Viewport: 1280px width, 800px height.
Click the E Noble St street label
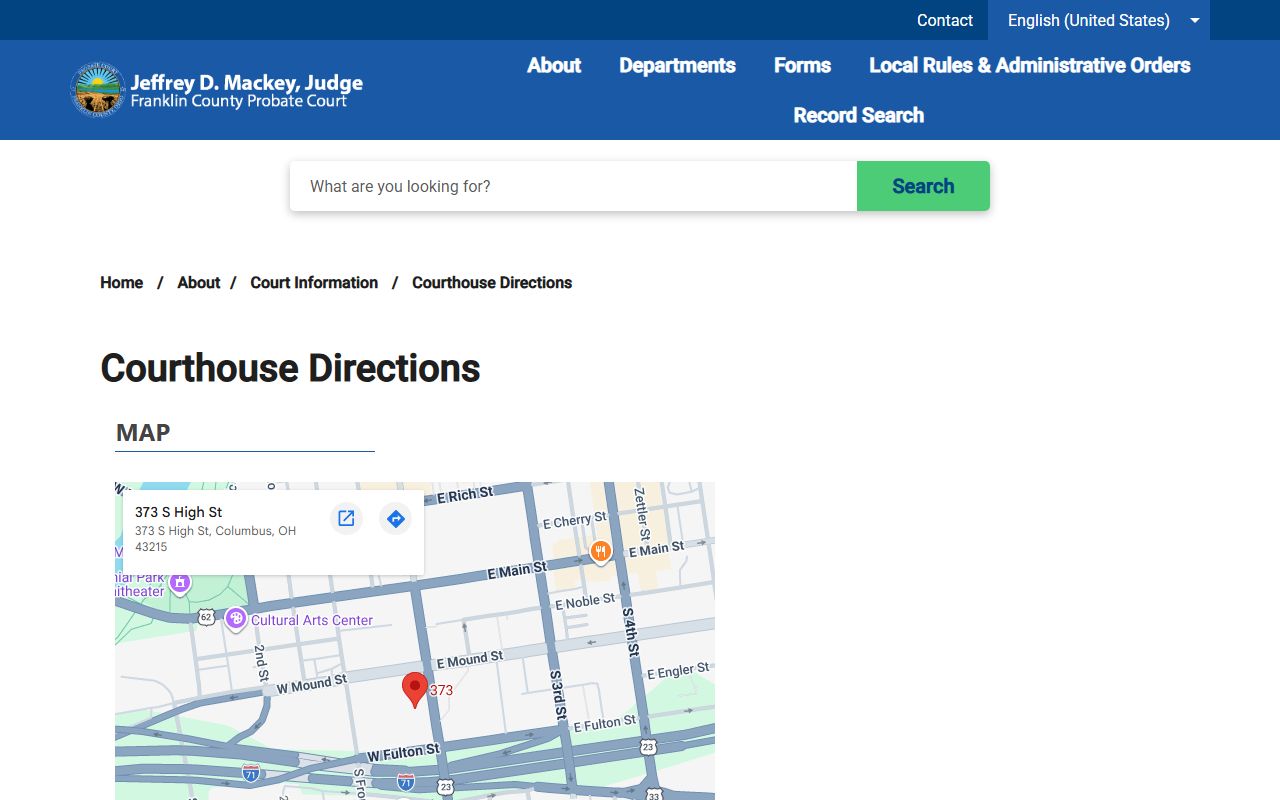pos(585,602)
